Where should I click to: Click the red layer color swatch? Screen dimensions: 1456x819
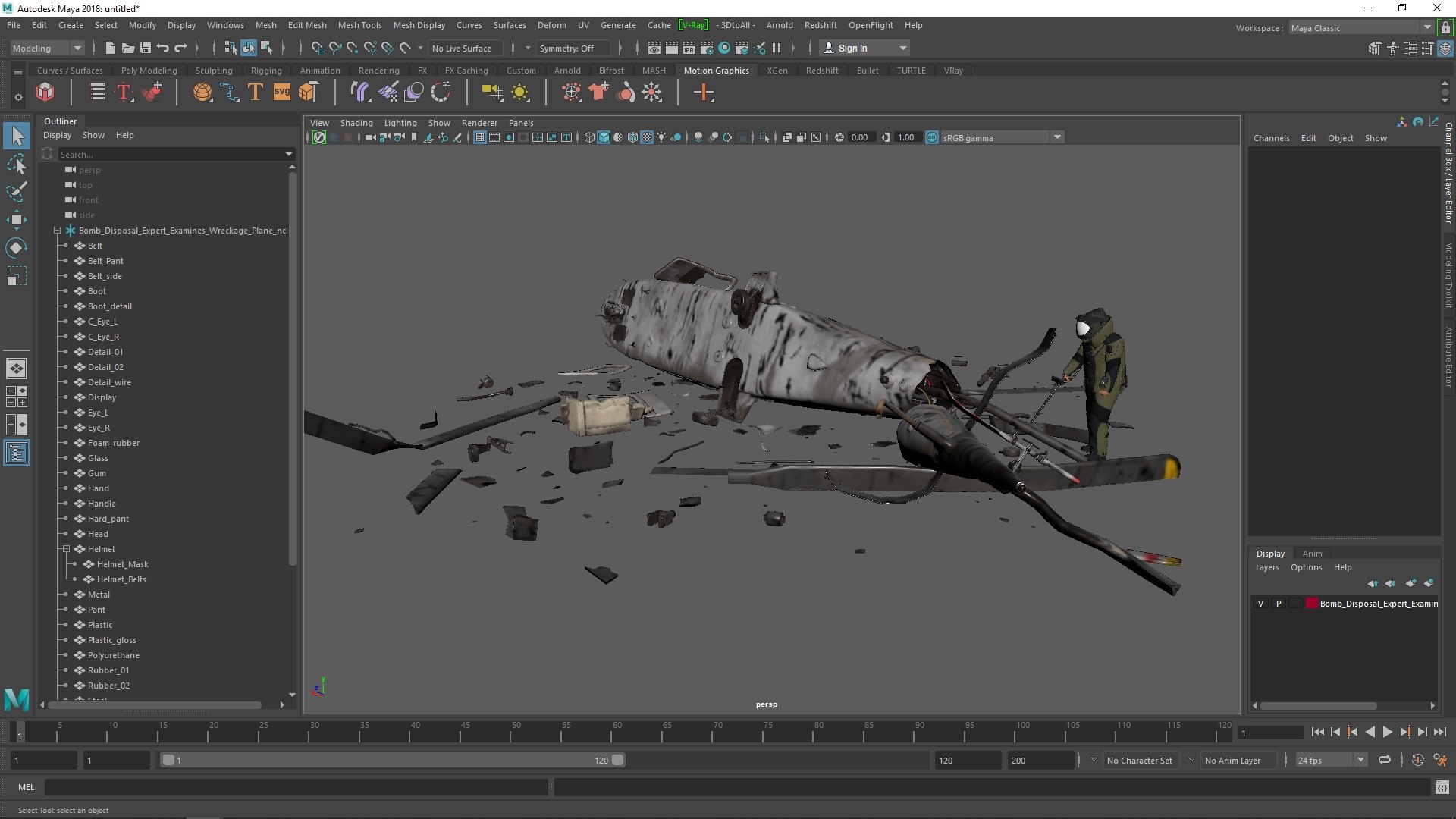click(x=1311, y=604)
